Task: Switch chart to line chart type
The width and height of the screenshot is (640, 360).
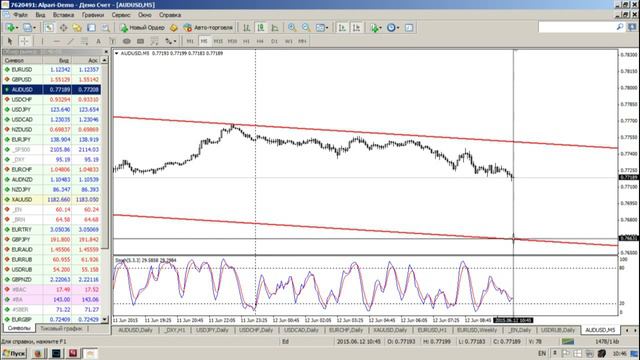Action: 275,27
